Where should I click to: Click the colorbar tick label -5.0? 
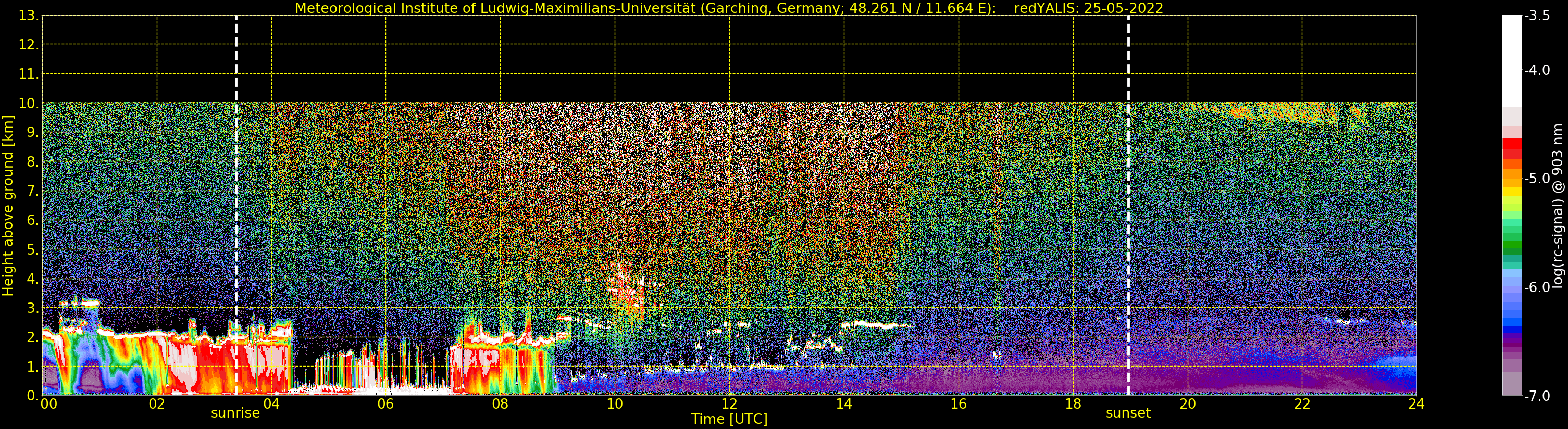(1537, 179)
